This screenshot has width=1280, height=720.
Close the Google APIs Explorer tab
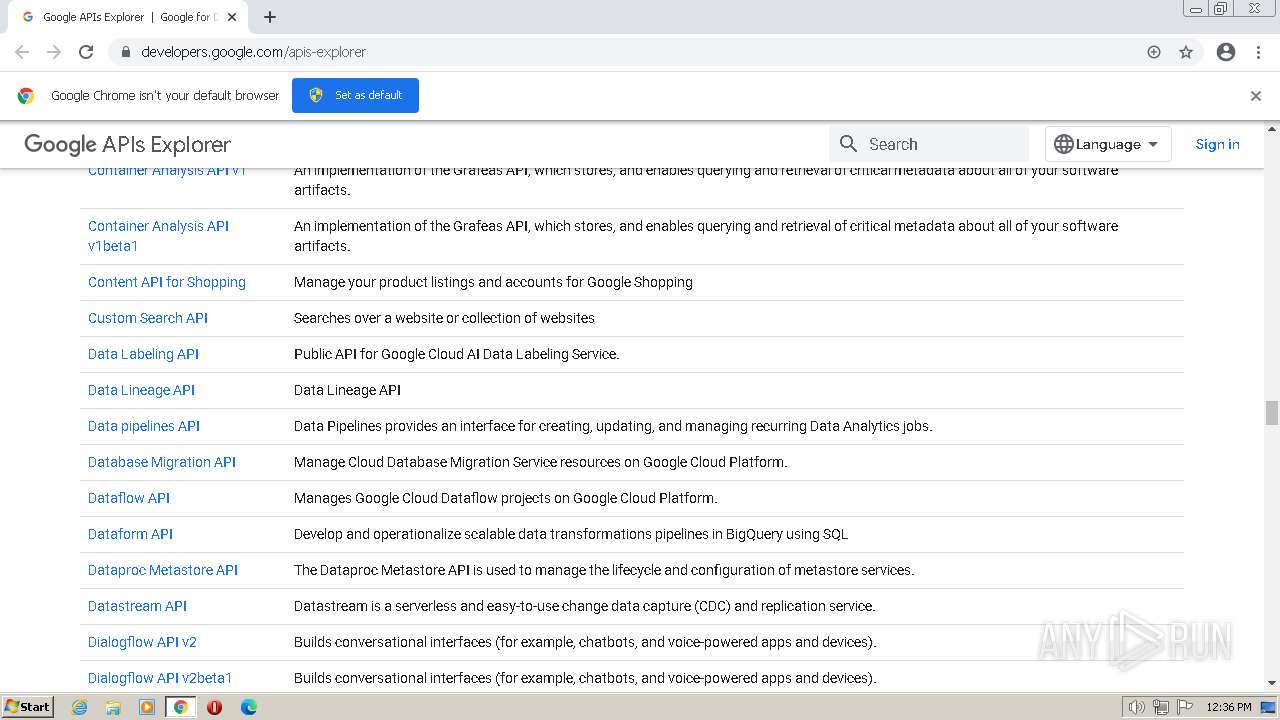pos(232,17)
